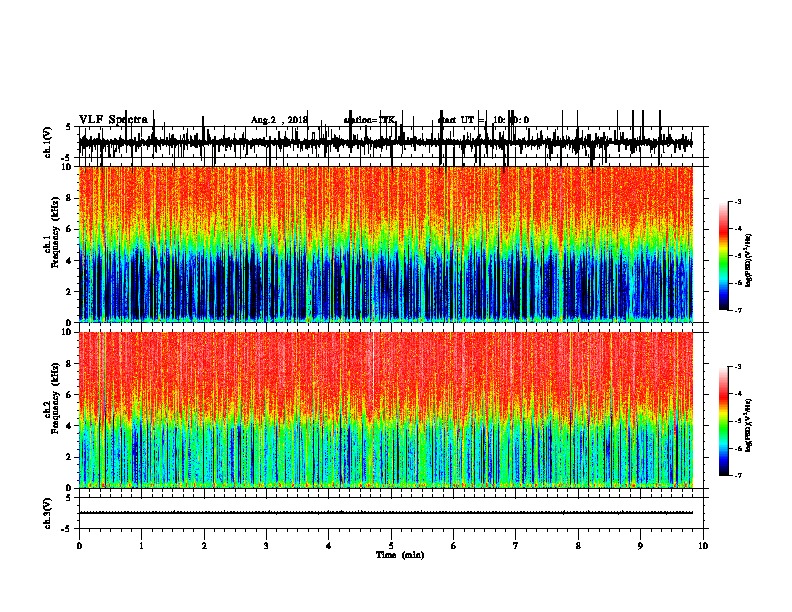The height and width of the screenshot is (612, 792).
Task: Click the -3 label on ch.2 colorbar
Action: [x=738, y=367]
